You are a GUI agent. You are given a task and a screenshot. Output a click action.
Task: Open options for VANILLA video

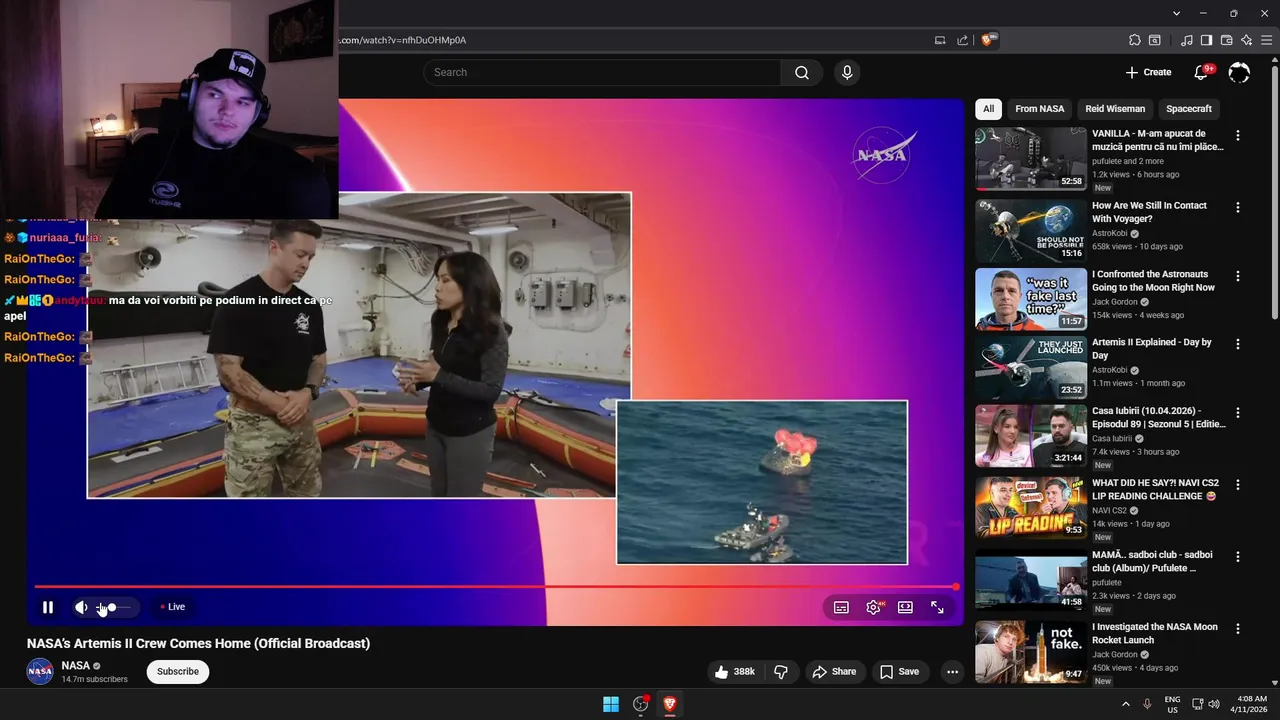coord(1237,135)
